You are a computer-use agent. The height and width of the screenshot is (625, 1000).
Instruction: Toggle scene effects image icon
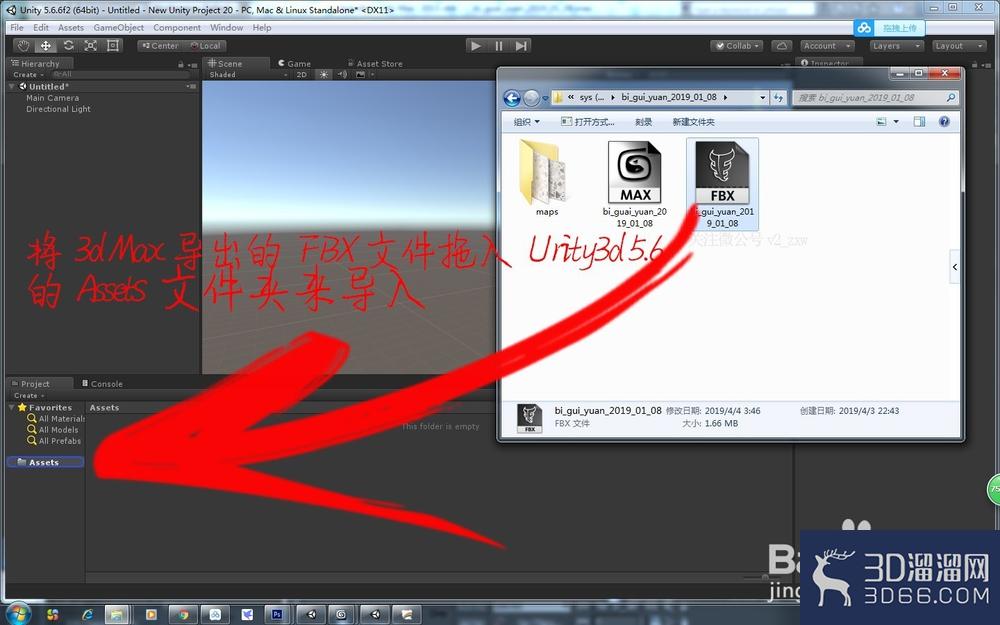360,75
